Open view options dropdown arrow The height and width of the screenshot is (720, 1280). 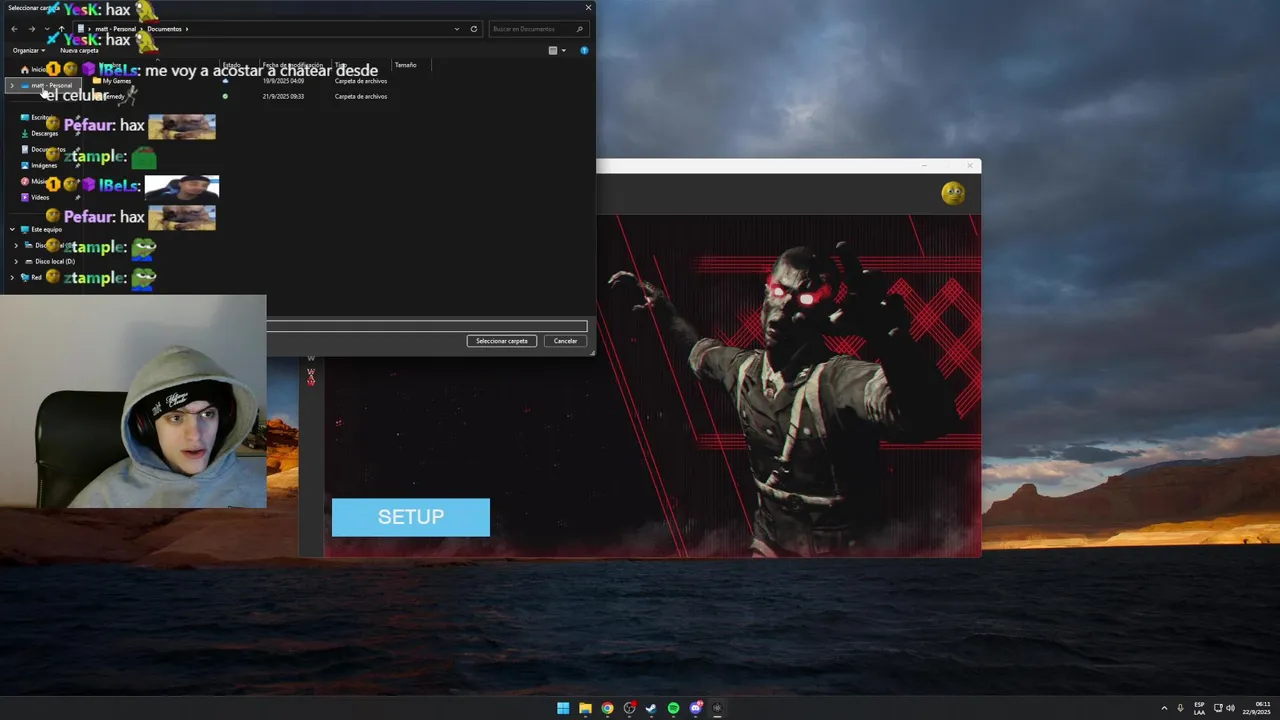pyautogui.click(x=563, y=50)
